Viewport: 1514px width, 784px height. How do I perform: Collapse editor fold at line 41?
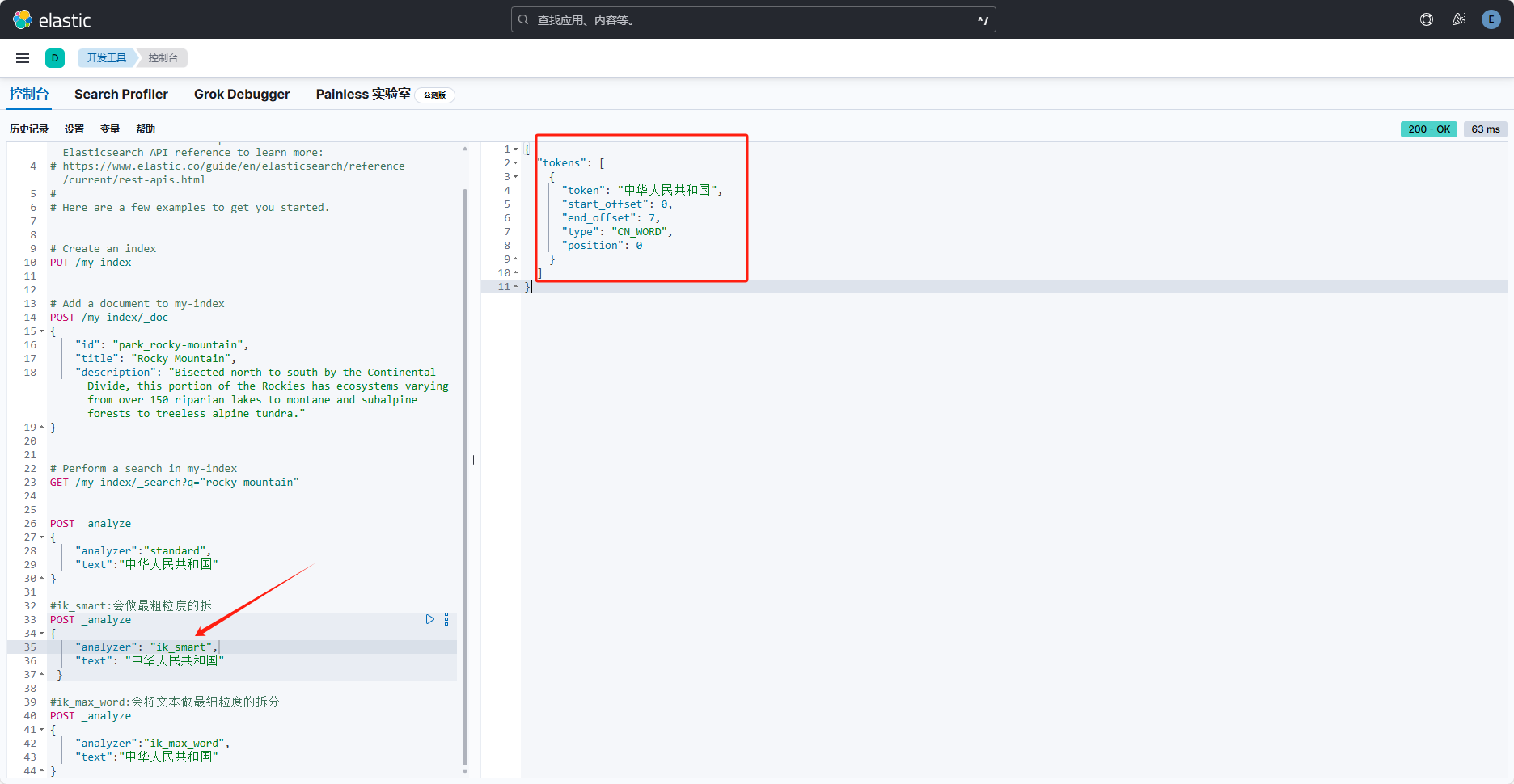[x=42, y=730]
